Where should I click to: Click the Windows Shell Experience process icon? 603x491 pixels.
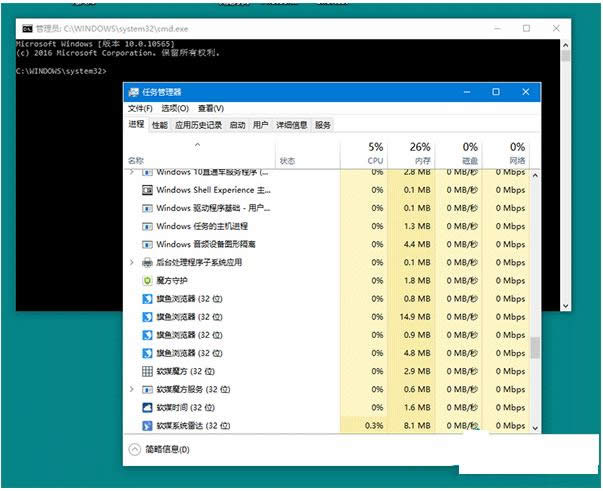coord(147,190)
